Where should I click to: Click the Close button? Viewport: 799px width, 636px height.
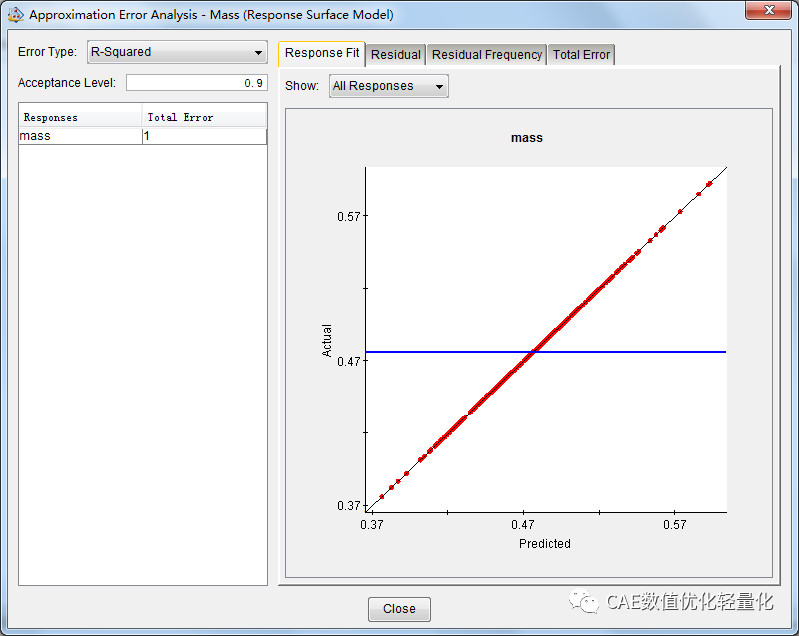tap(399, 609)
